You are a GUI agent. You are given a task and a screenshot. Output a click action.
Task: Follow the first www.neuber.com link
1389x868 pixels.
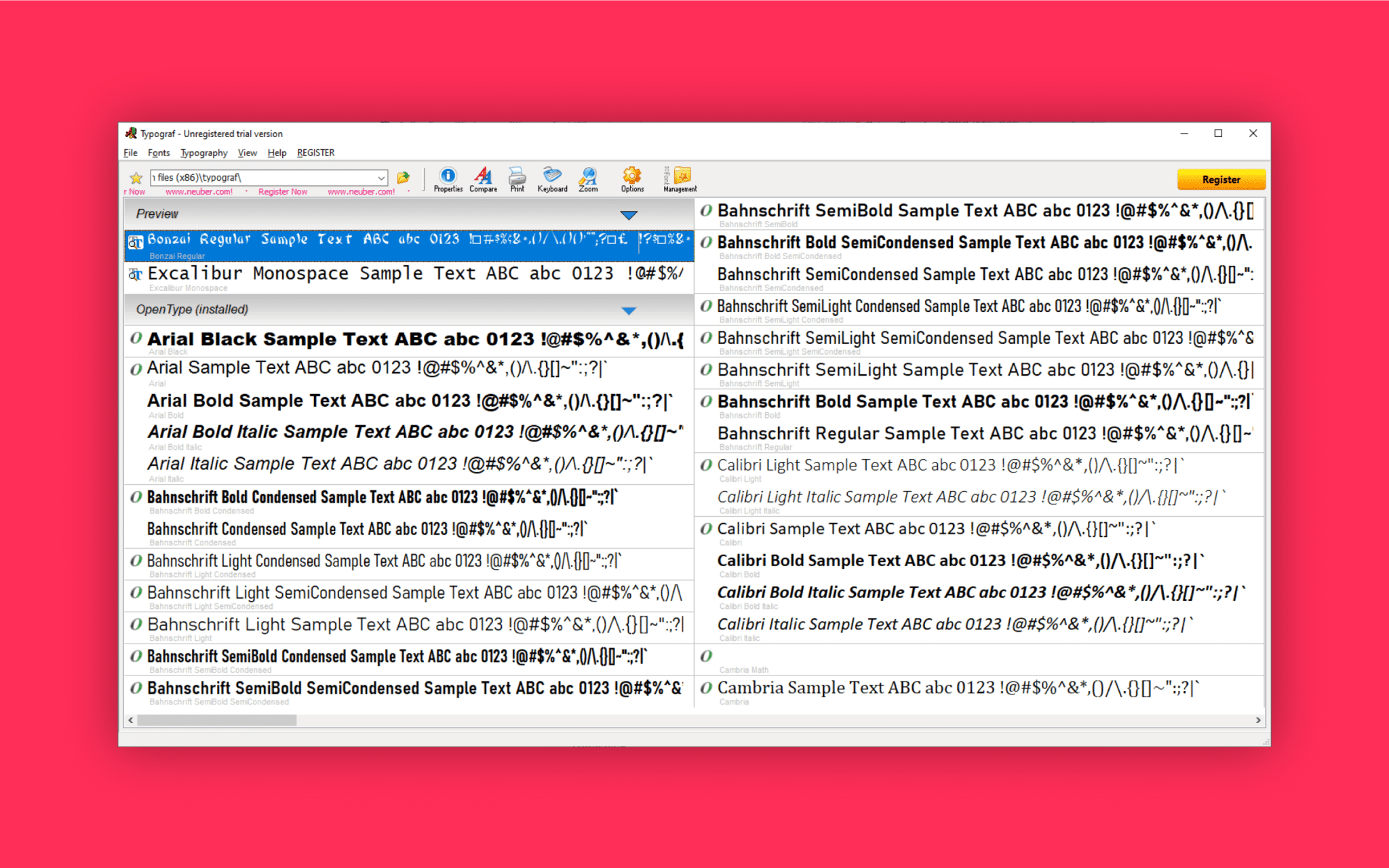click(x=199, y=192)
